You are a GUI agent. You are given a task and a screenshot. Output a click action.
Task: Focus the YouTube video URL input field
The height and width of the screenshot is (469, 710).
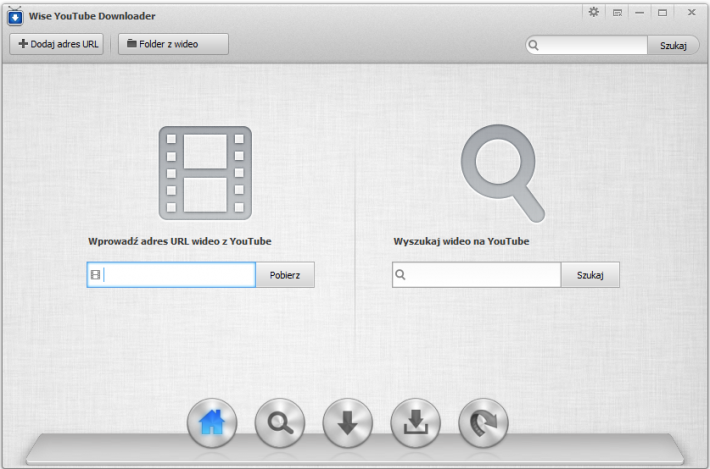click(171, 275)
